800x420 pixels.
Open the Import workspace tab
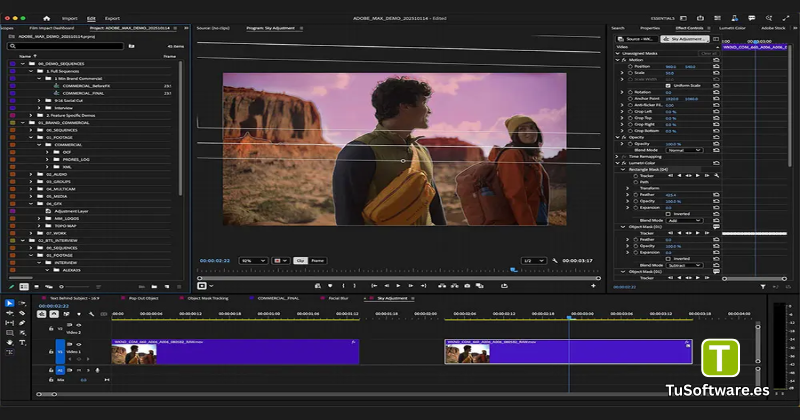click(70, 18)
